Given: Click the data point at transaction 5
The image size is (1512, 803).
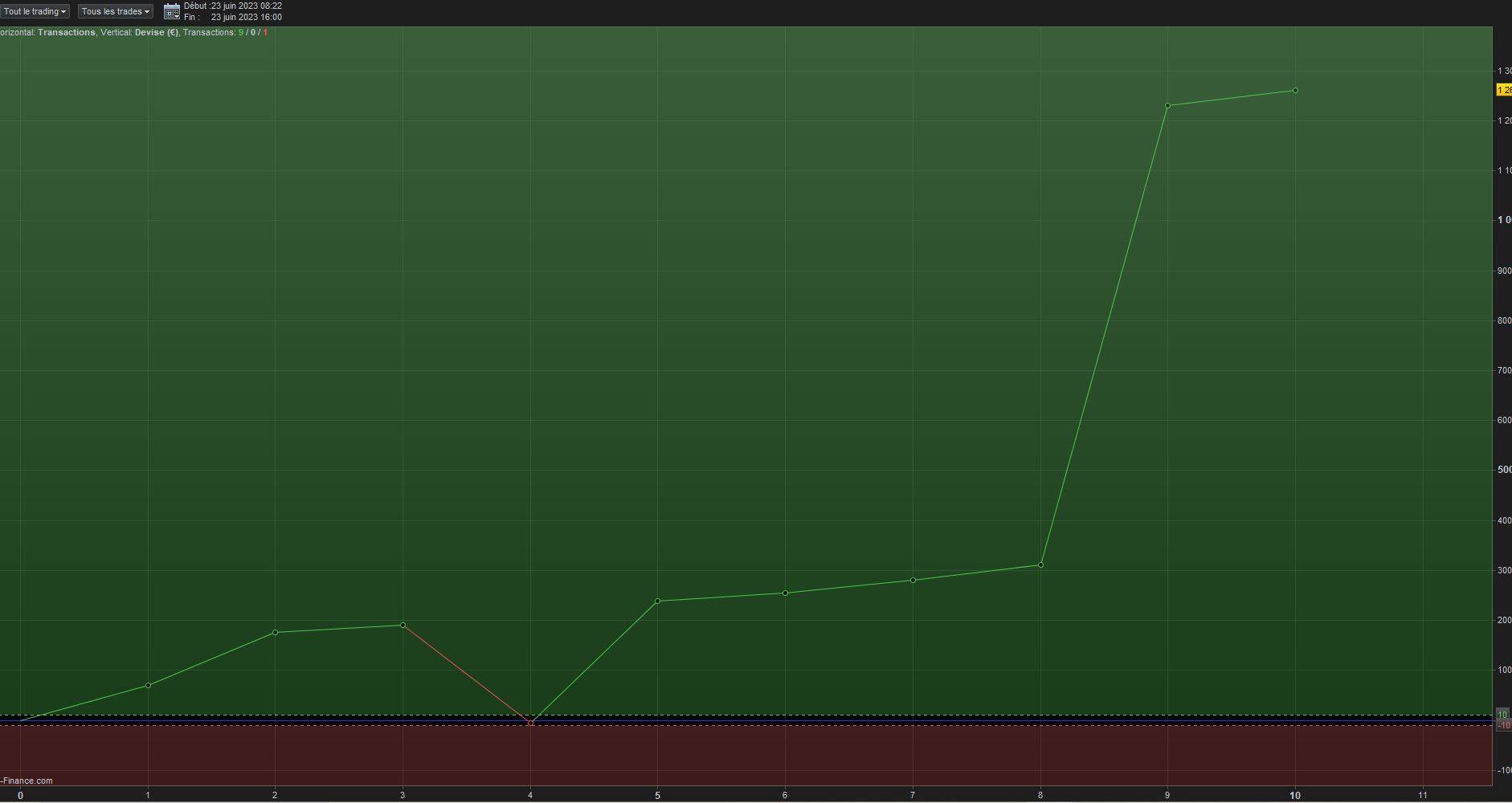Looking at the screenshot, I should pos(657,601).
